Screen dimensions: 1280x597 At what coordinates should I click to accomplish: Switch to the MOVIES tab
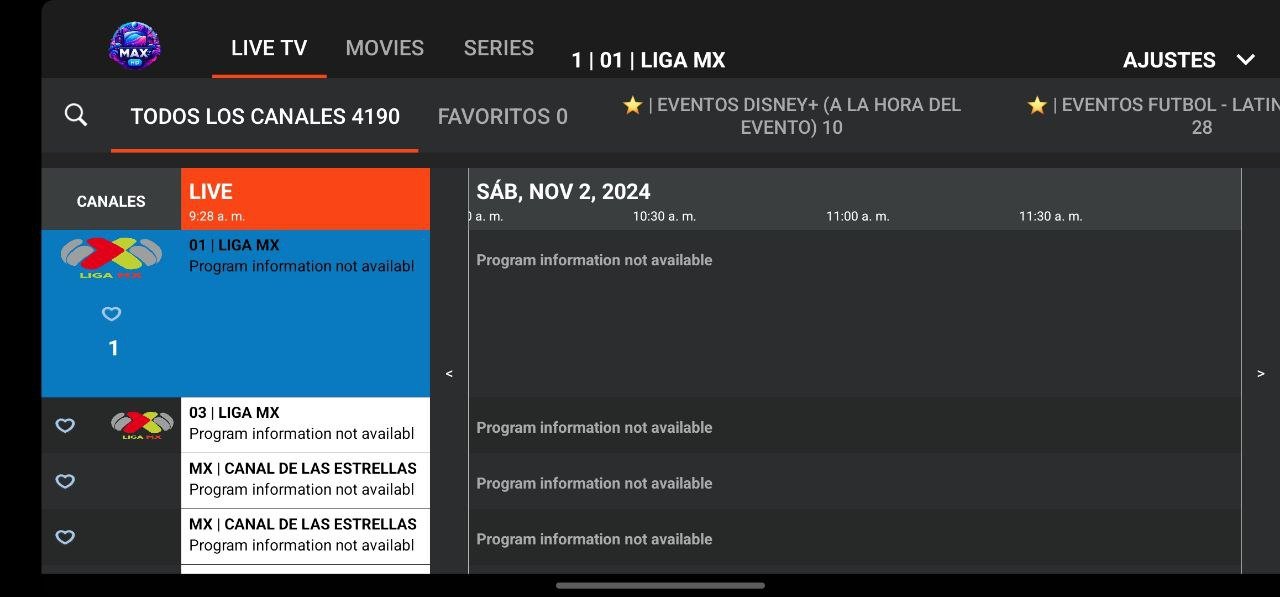coord(385,48)
